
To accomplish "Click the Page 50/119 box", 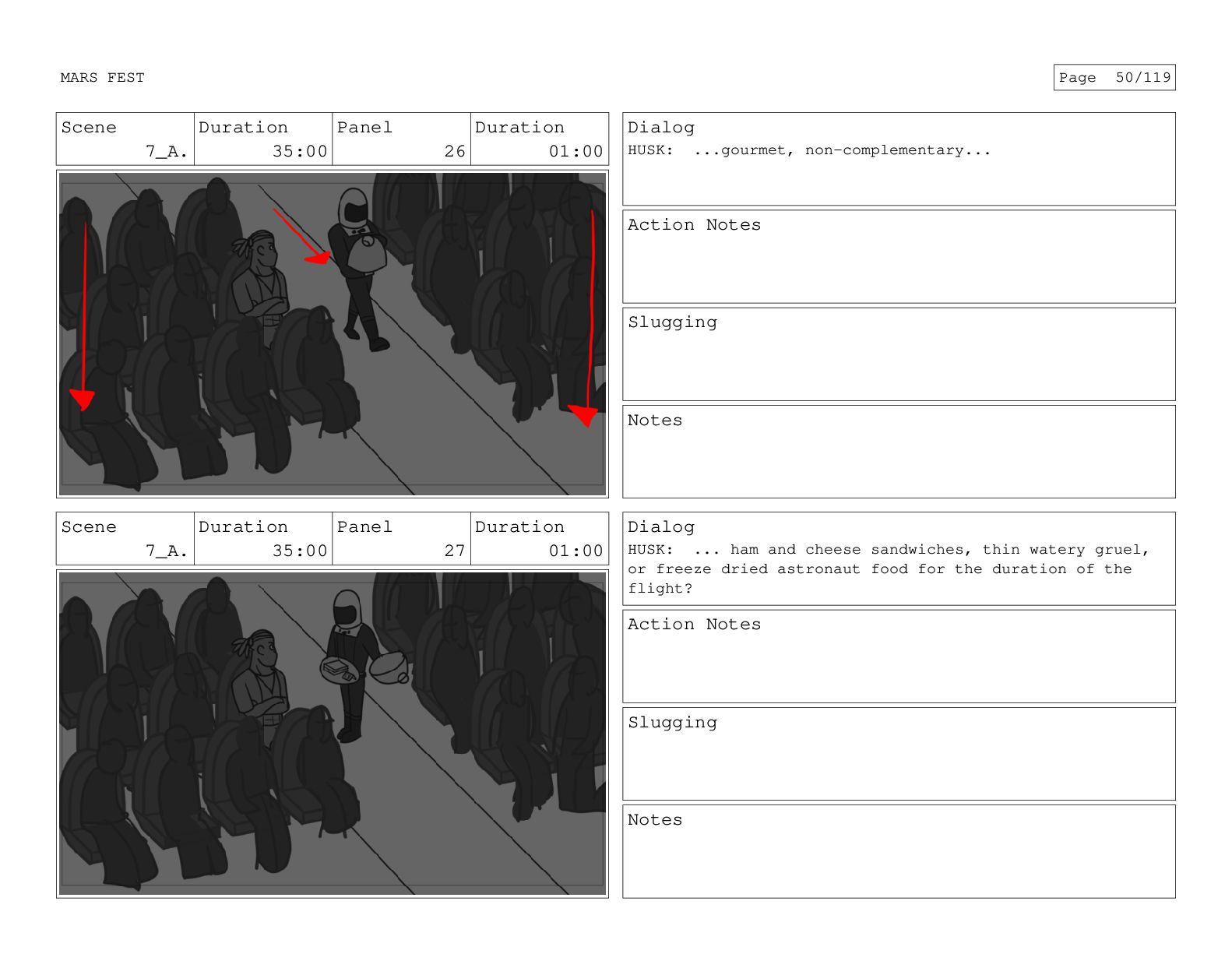I will coord(1114,77).
